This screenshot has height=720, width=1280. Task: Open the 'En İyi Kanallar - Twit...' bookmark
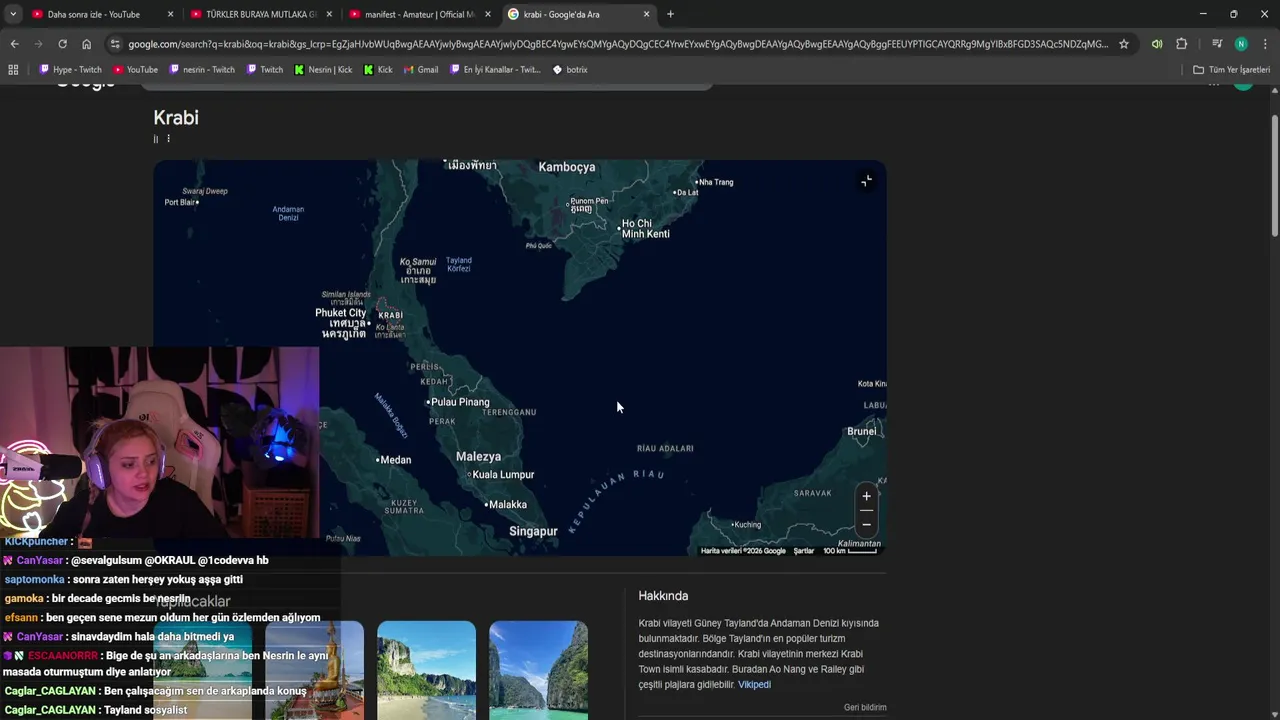[495, 70]
